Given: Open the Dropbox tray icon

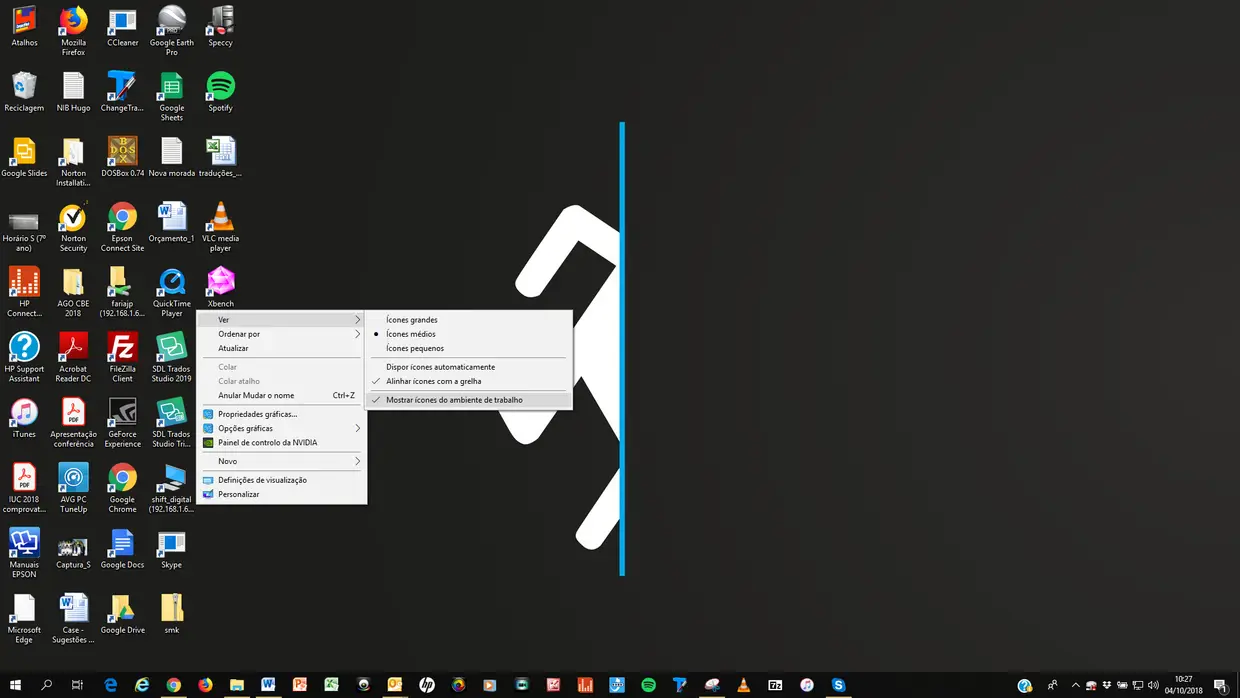Looking at the screenshot, I should coord(1106,685).
